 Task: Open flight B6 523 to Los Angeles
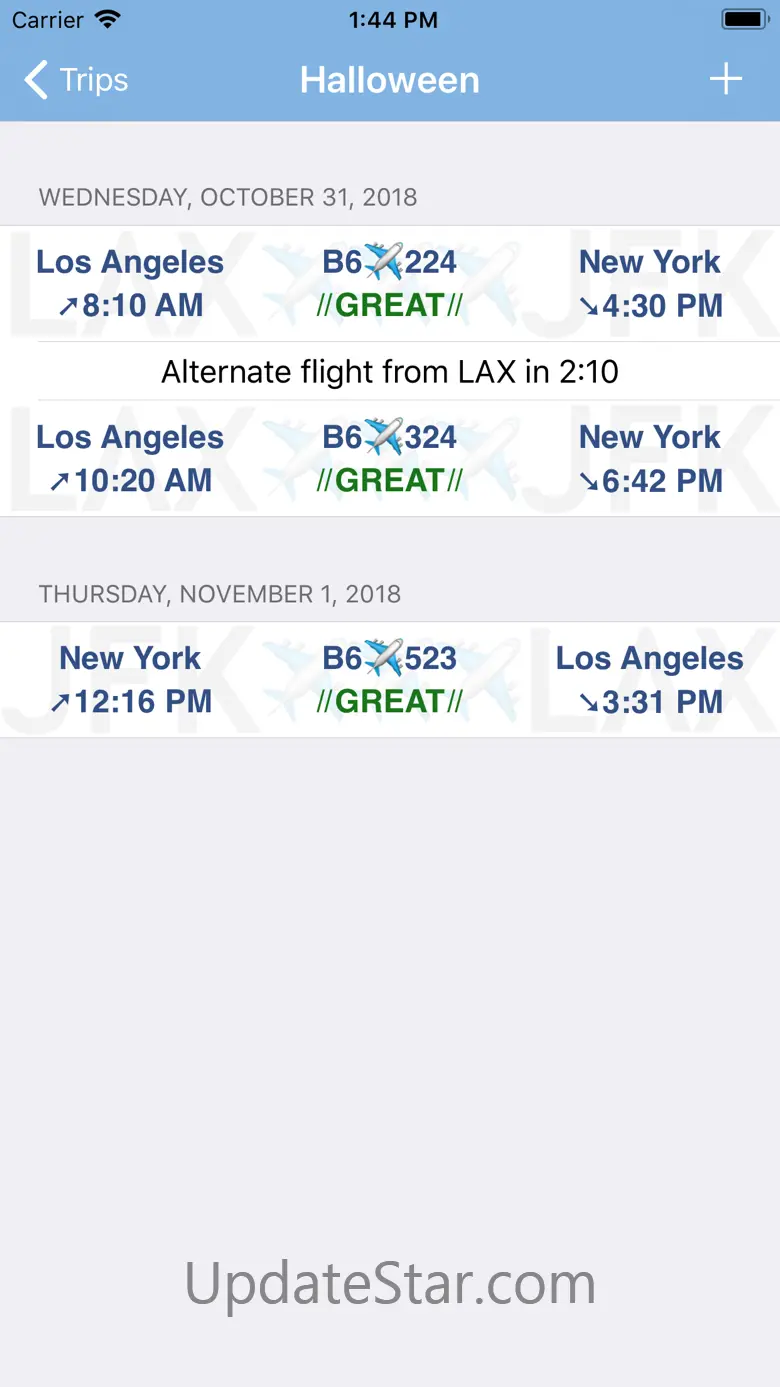click(x=390, y=680)
